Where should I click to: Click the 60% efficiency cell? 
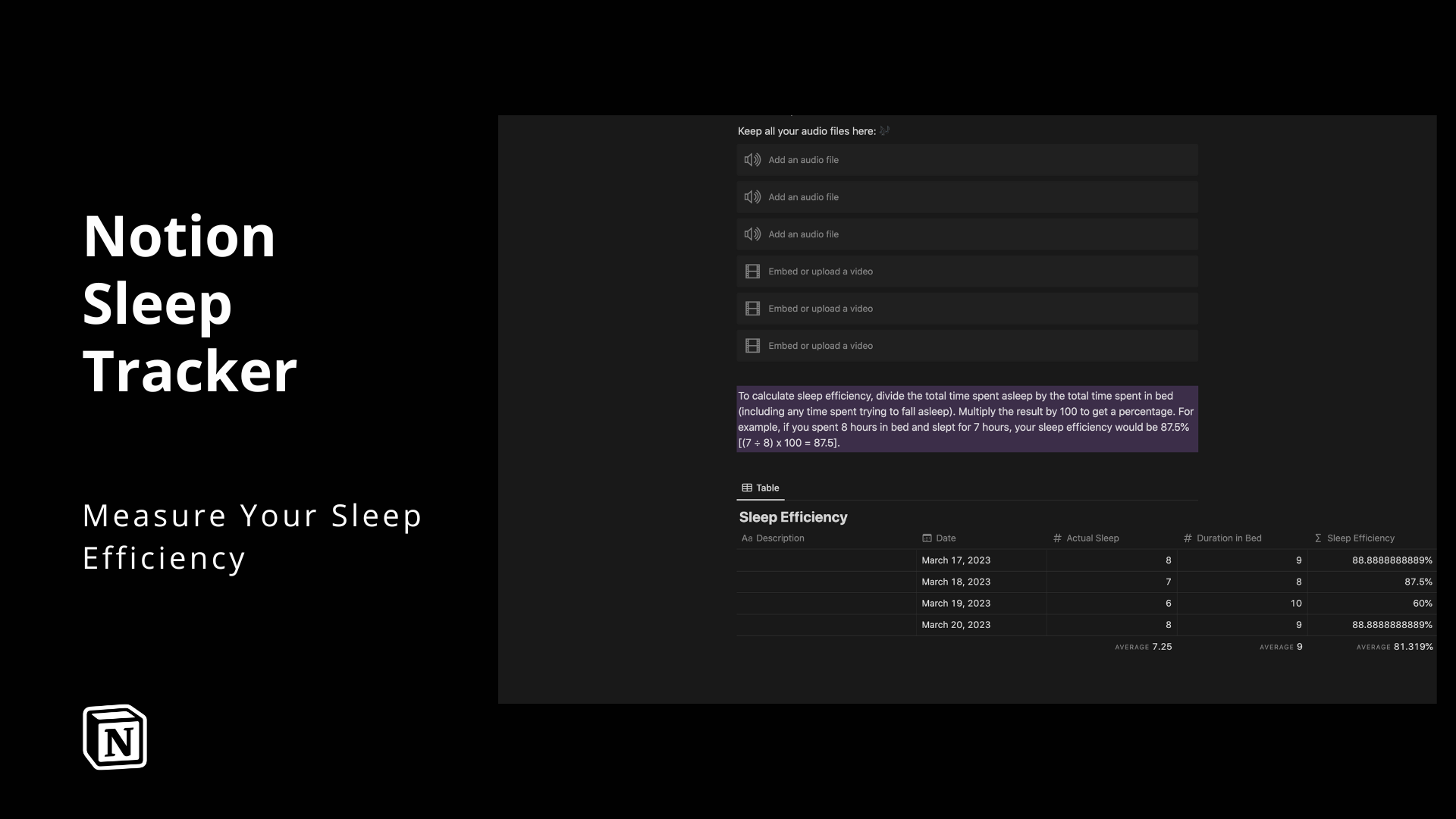(x=1372, y=604)
